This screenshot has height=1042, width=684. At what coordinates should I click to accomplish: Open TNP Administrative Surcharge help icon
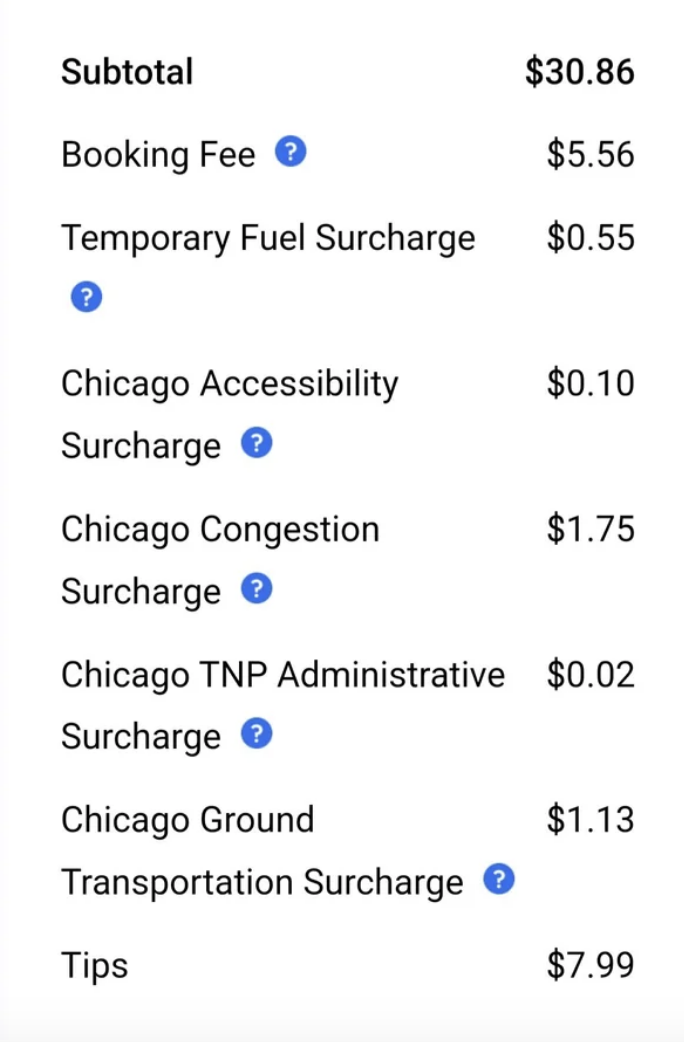point(257,735)
